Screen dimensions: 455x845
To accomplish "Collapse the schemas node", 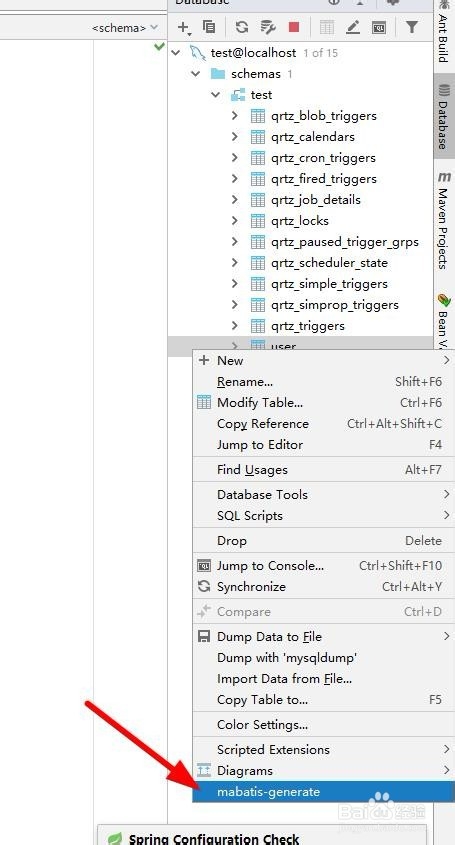I will (196, 74).
